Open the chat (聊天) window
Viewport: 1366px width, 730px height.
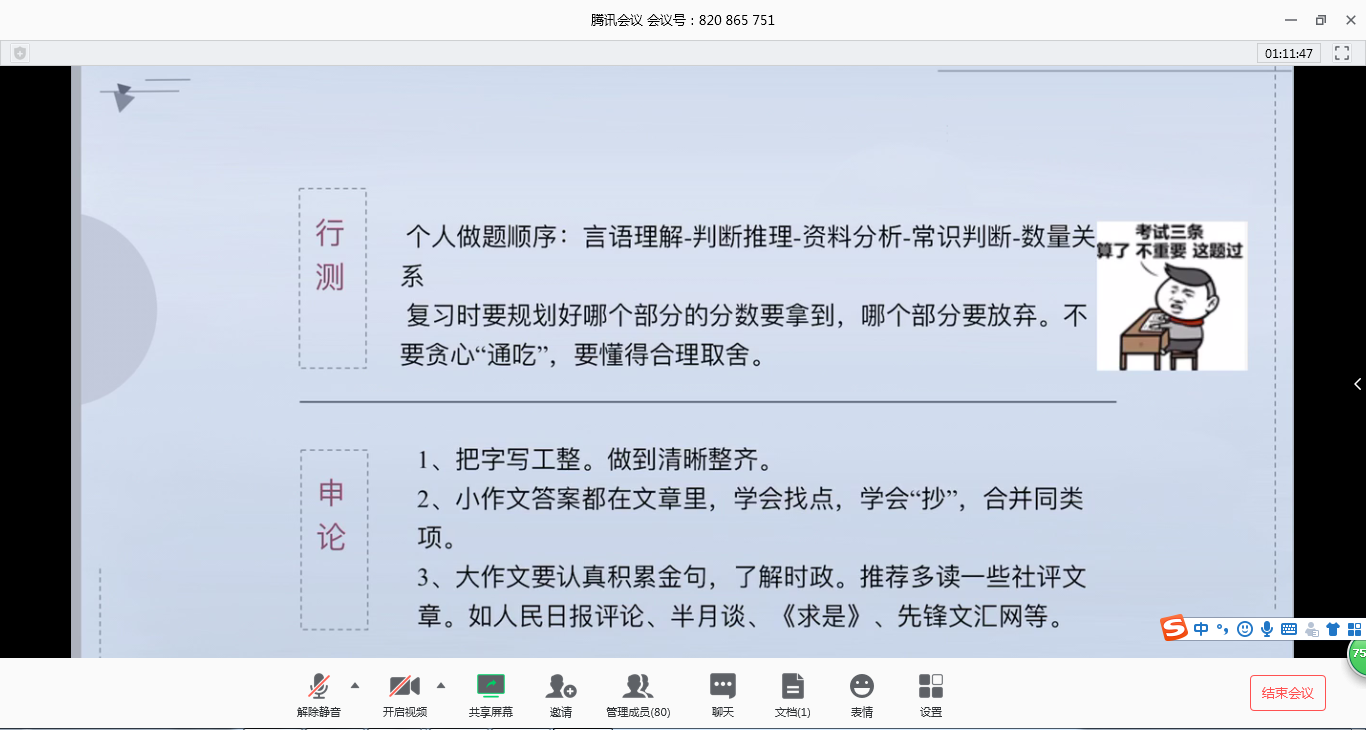click(x=723, y=687)
